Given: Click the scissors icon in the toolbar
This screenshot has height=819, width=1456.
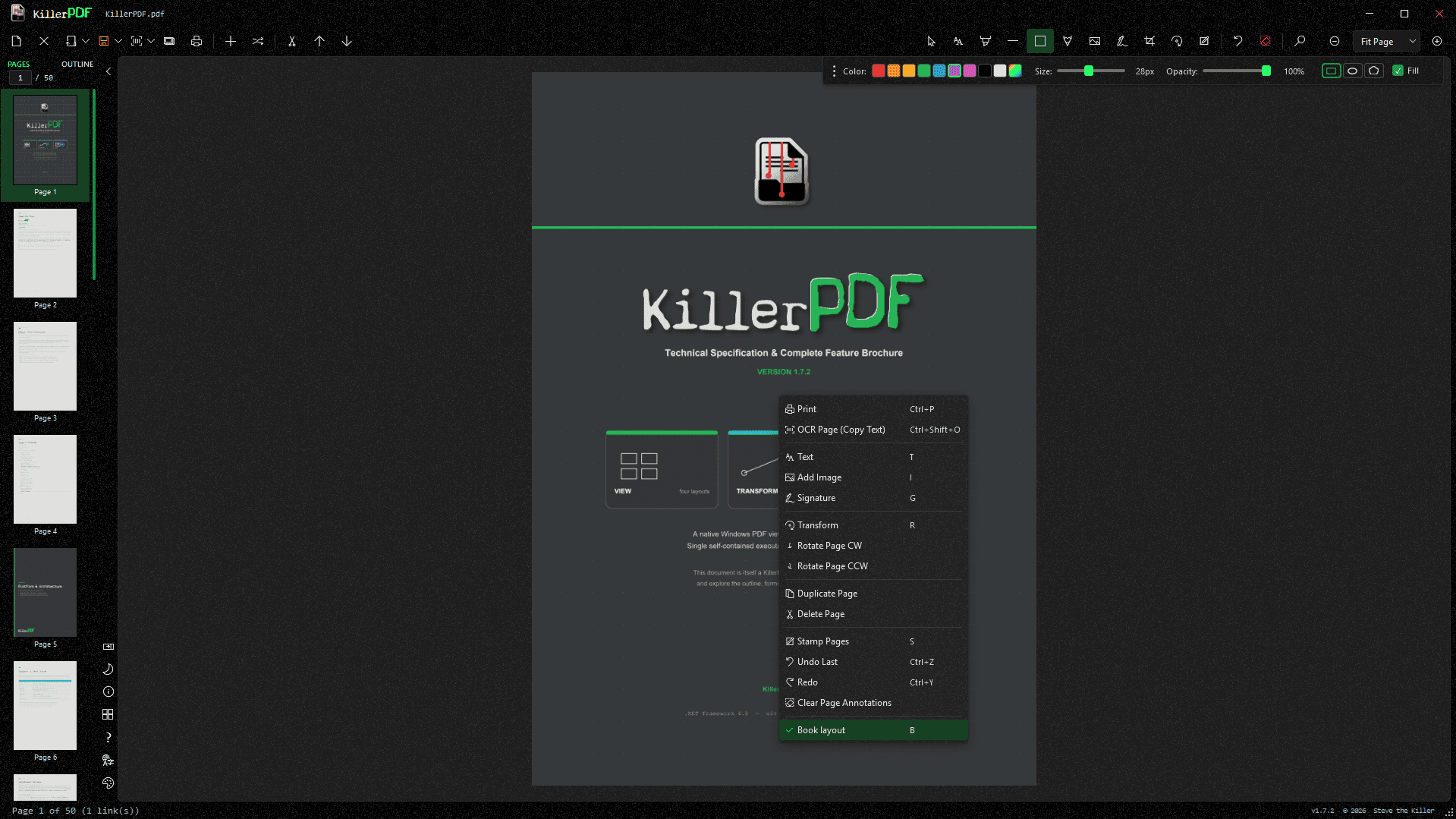Looking at the screenshot, I should tap(291, 41).
